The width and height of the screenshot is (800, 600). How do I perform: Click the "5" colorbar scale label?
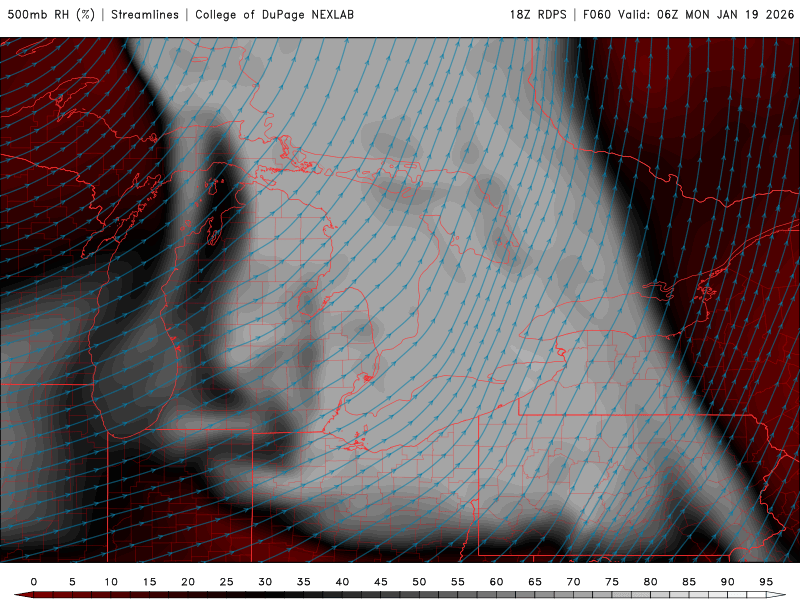[72, 582]
